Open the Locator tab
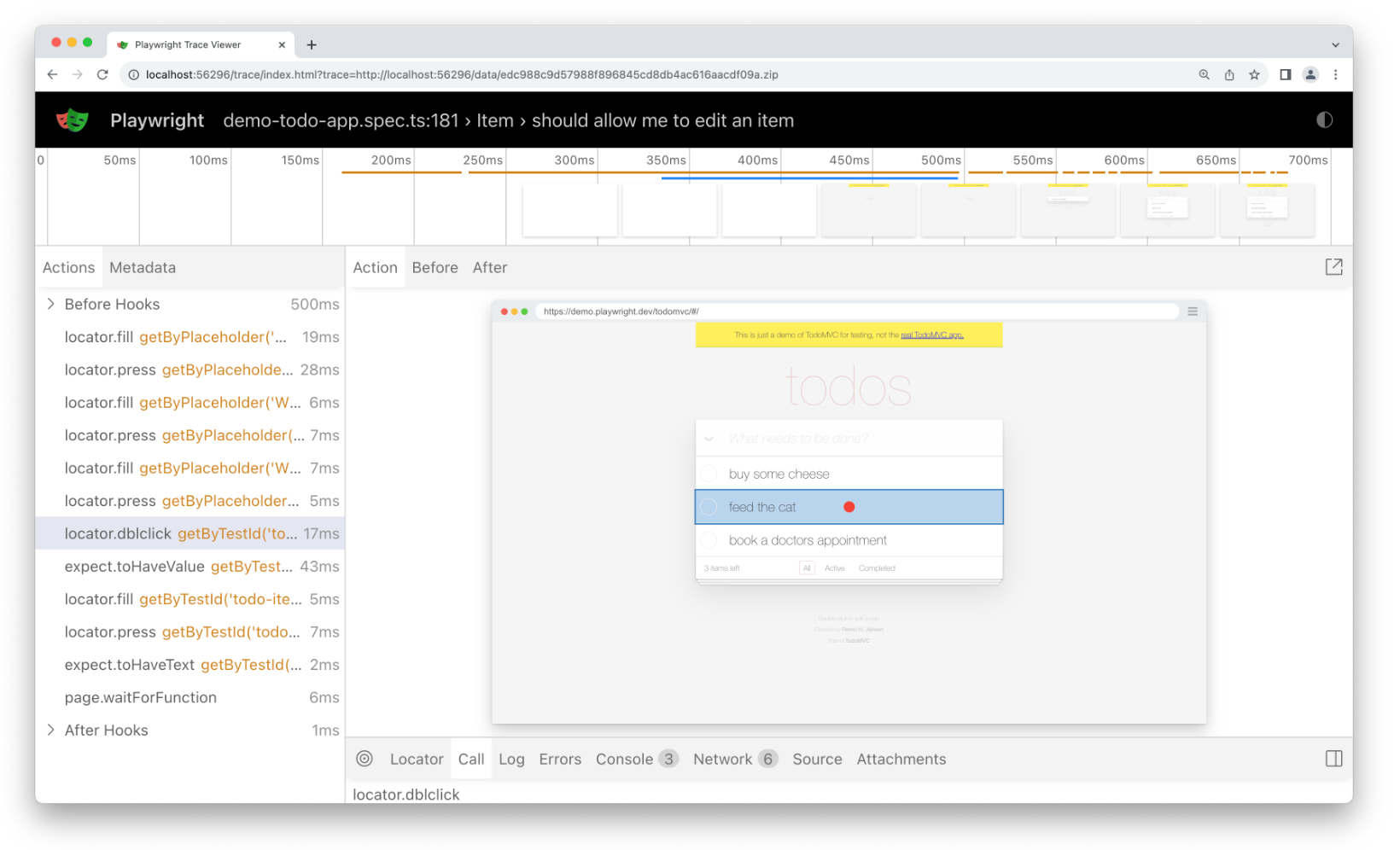Viewport: 1400px width, 850px height. [417, 759]
